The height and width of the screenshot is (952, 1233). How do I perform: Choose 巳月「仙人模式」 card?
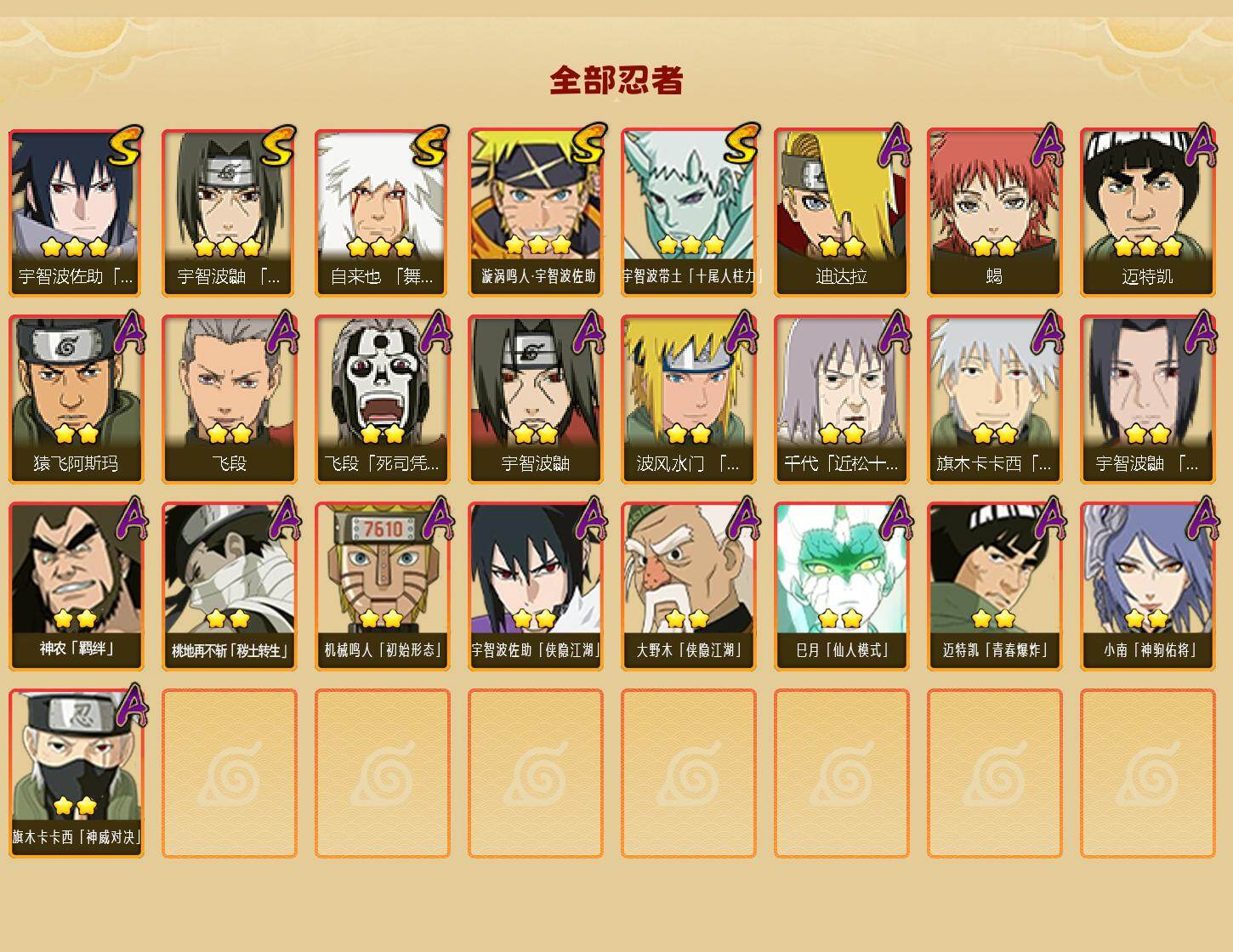[x=841, y=586]
